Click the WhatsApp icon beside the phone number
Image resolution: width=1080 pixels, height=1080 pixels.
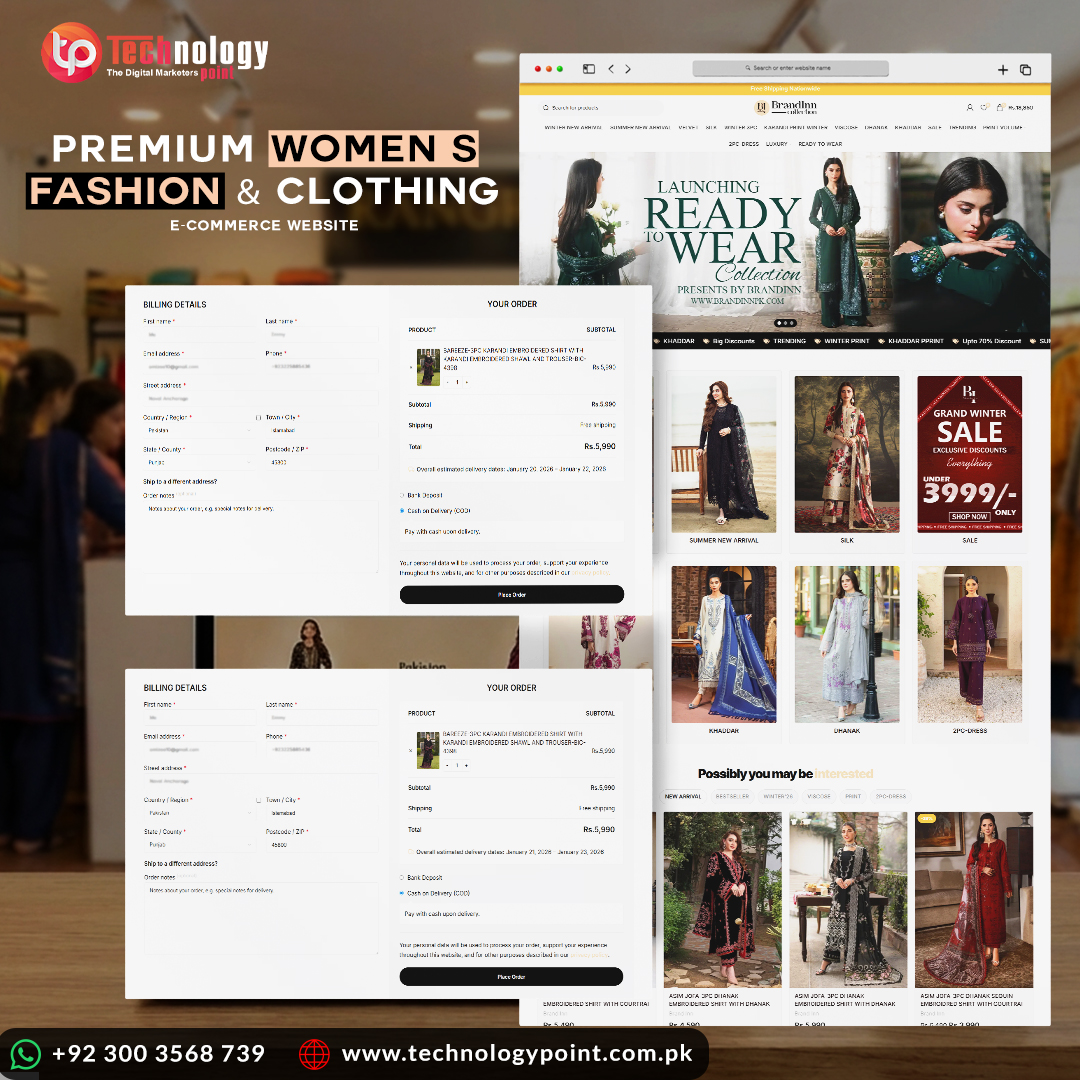click(25, 1054)
